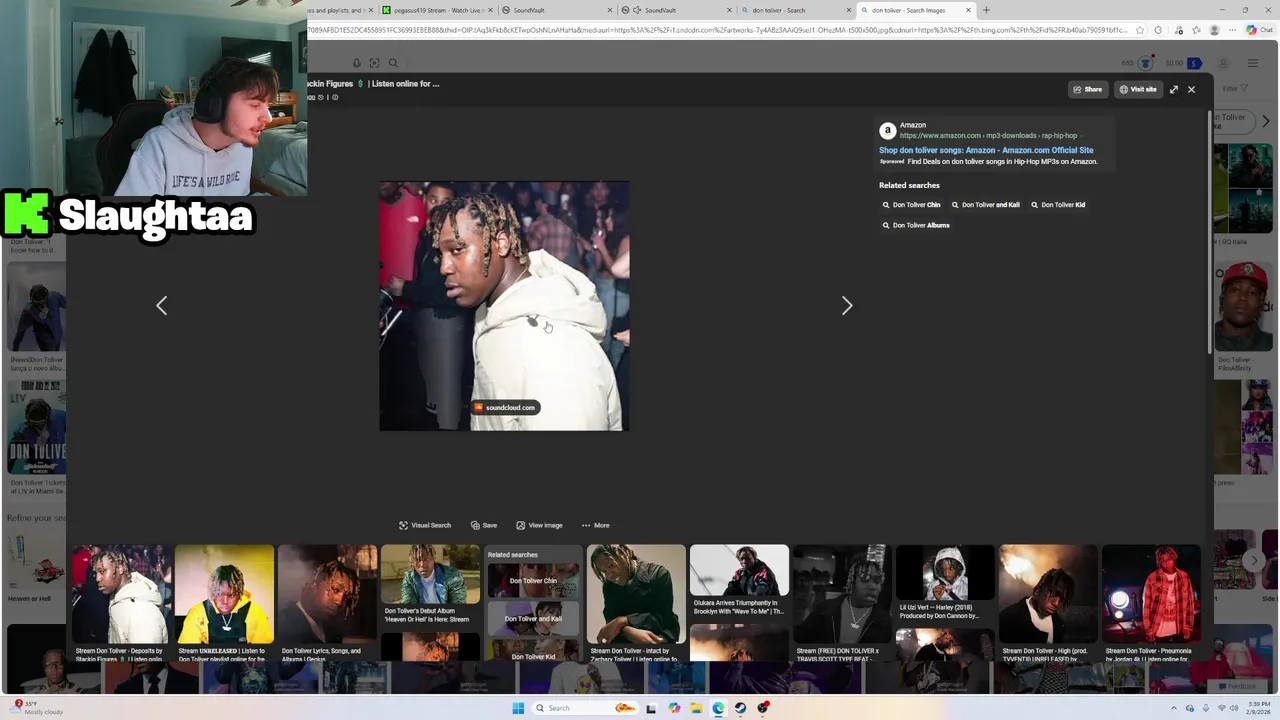The image size is (1280, 720).
Task: Switch to the first SoundVault tab
Action: coord(555,10)
